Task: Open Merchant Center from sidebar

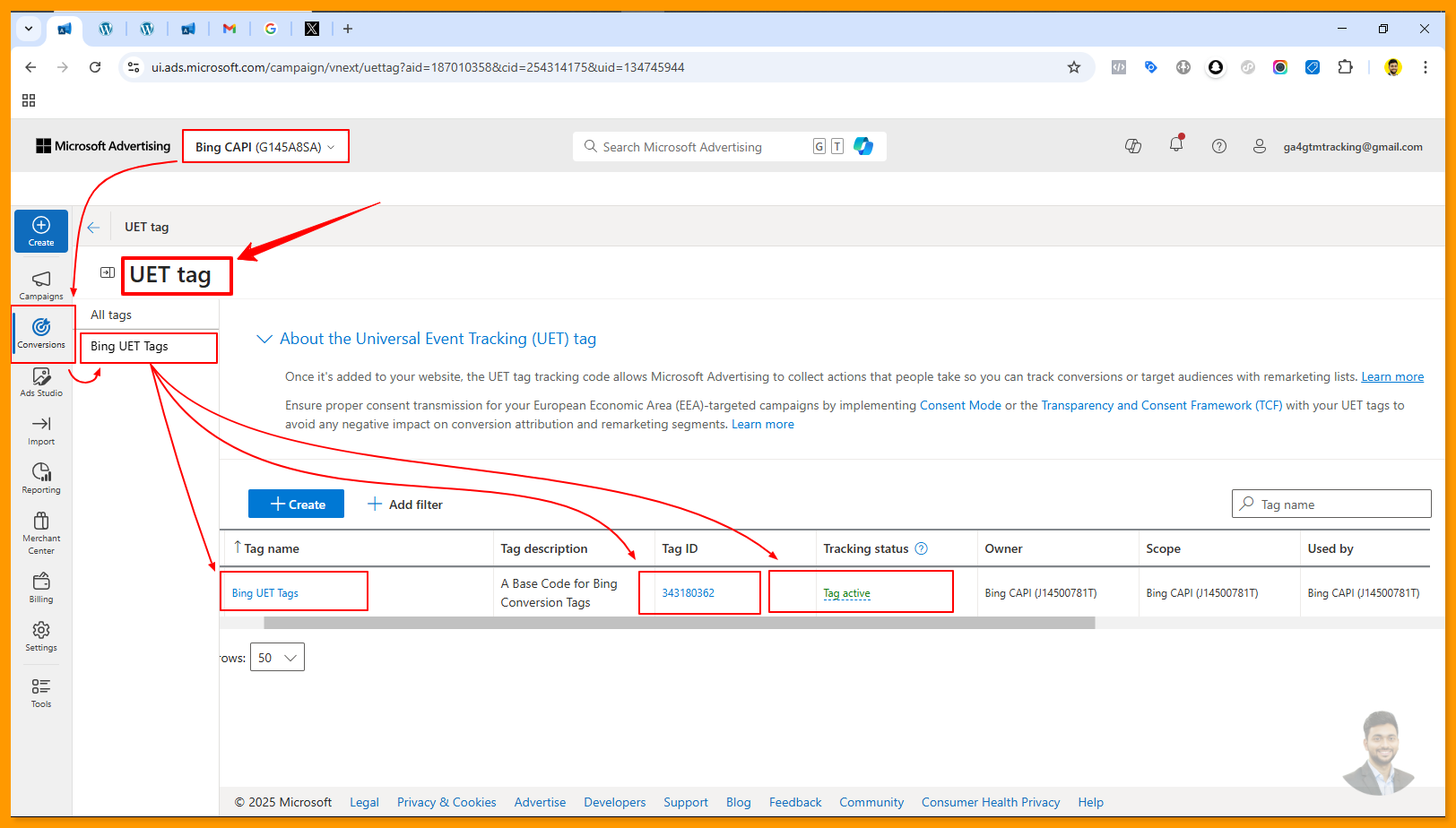Action: tap(41, 532)
